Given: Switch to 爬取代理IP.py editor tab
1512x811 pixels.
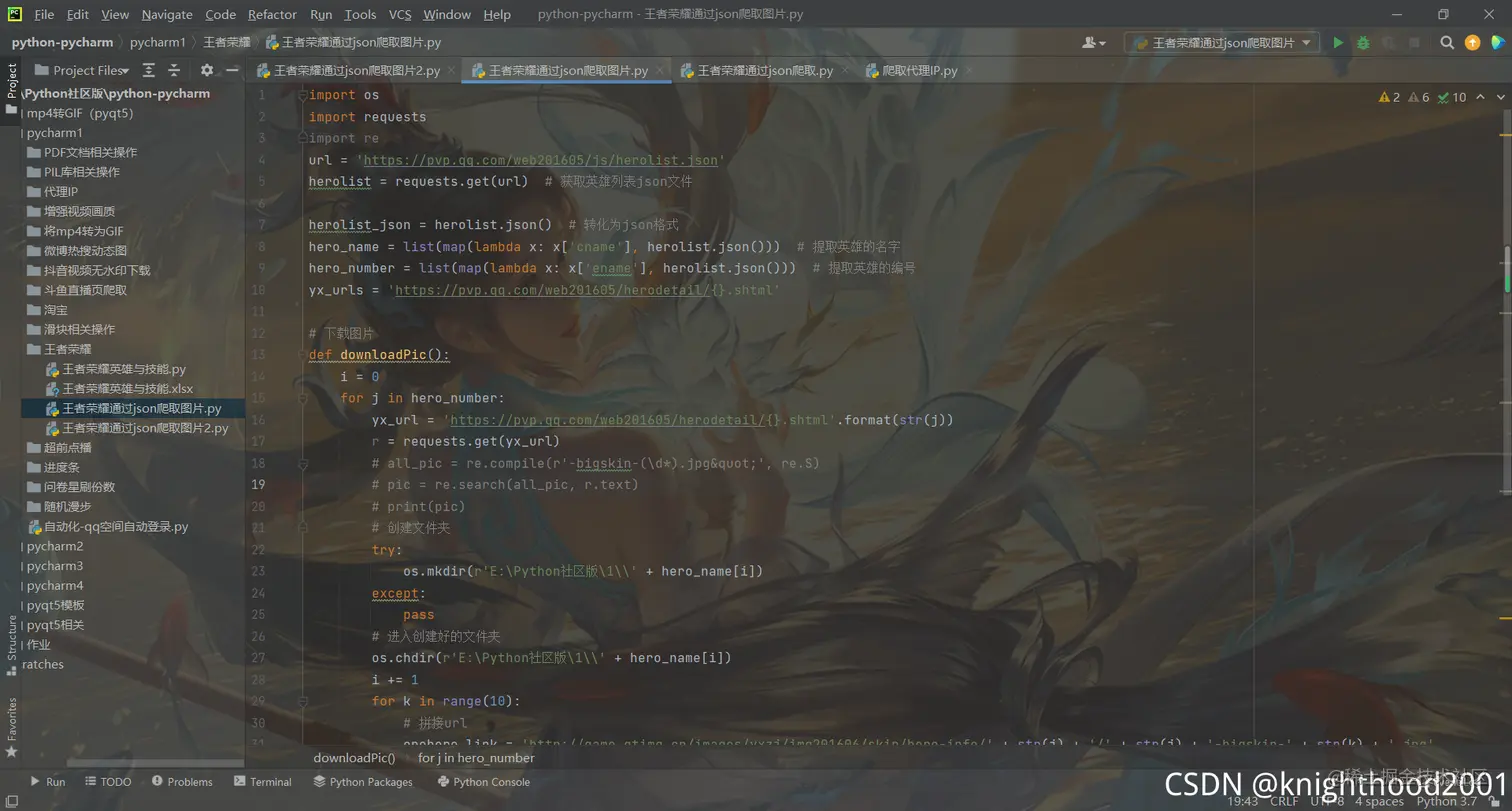Looking at the screenshot, I should click(x=919, y=71).
